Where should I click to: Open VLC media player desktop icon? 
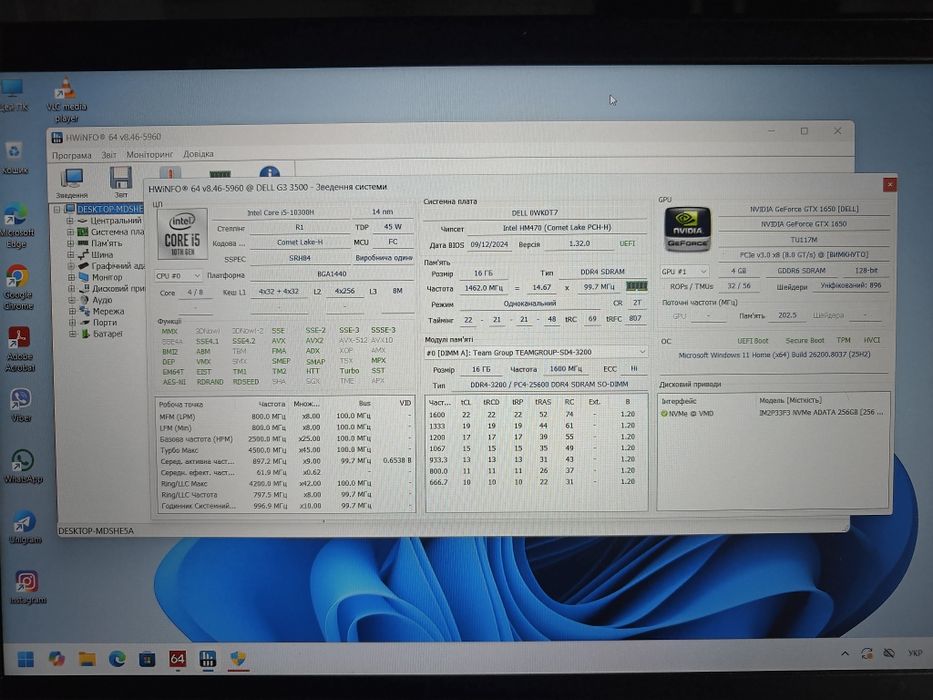coord(65,100)
